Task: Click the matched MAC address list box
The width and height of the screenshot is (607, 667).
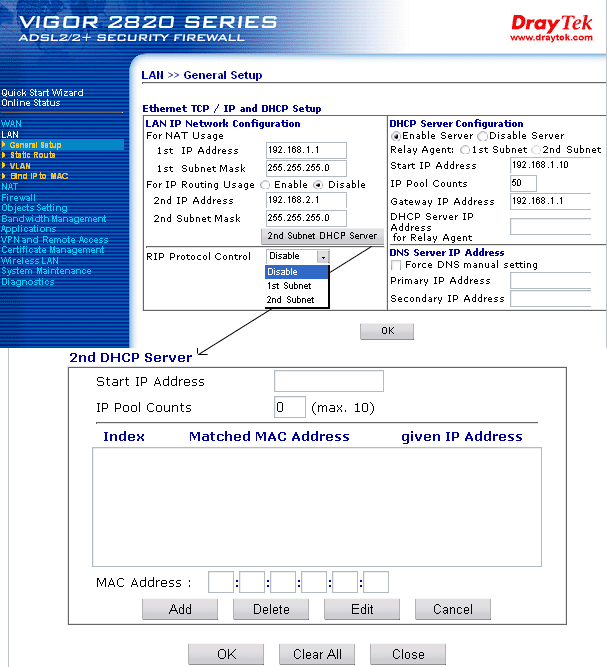Action: coord(317,507)
